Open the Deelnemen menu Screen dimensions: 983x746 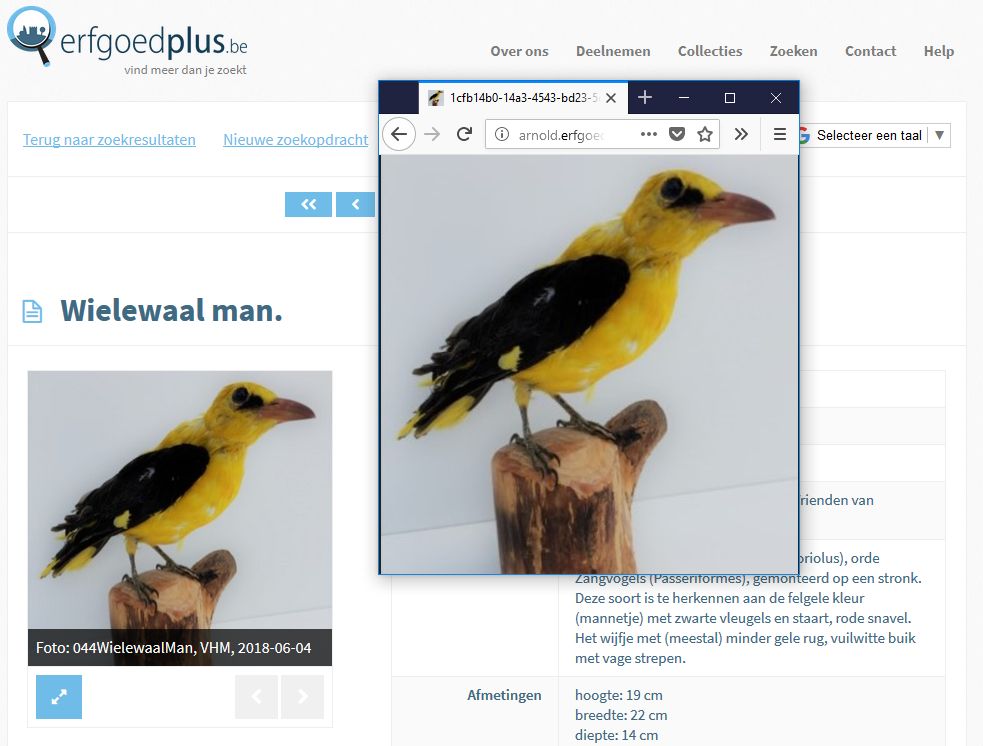point(613,51)
